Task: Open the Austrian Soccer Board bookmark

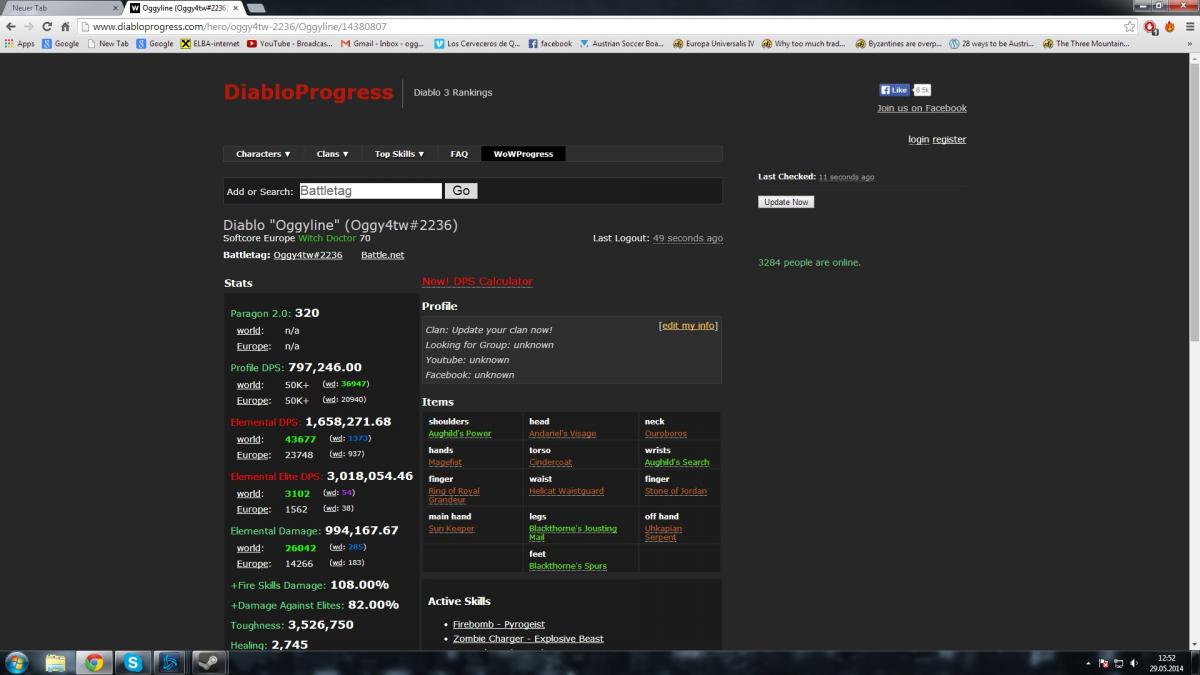Action: pos(622,44)
